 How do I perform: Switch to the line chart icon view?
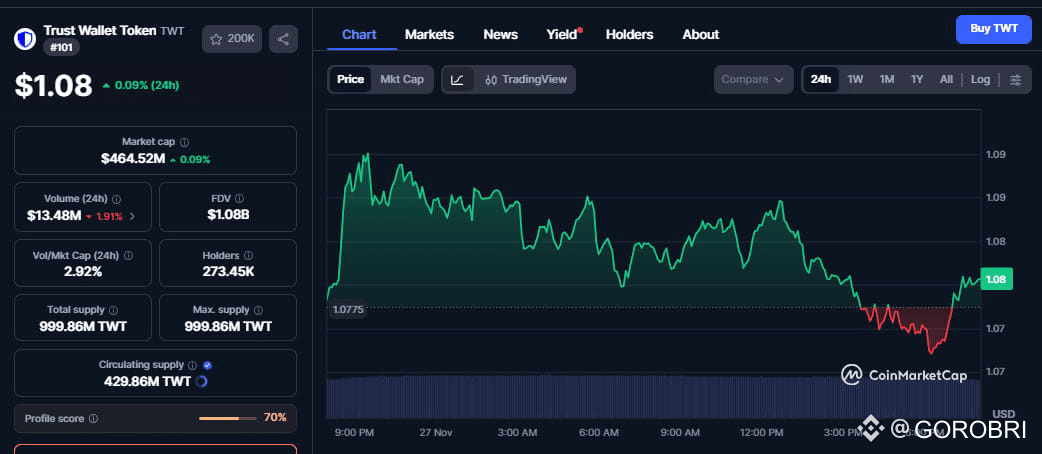tap(457, 80)
